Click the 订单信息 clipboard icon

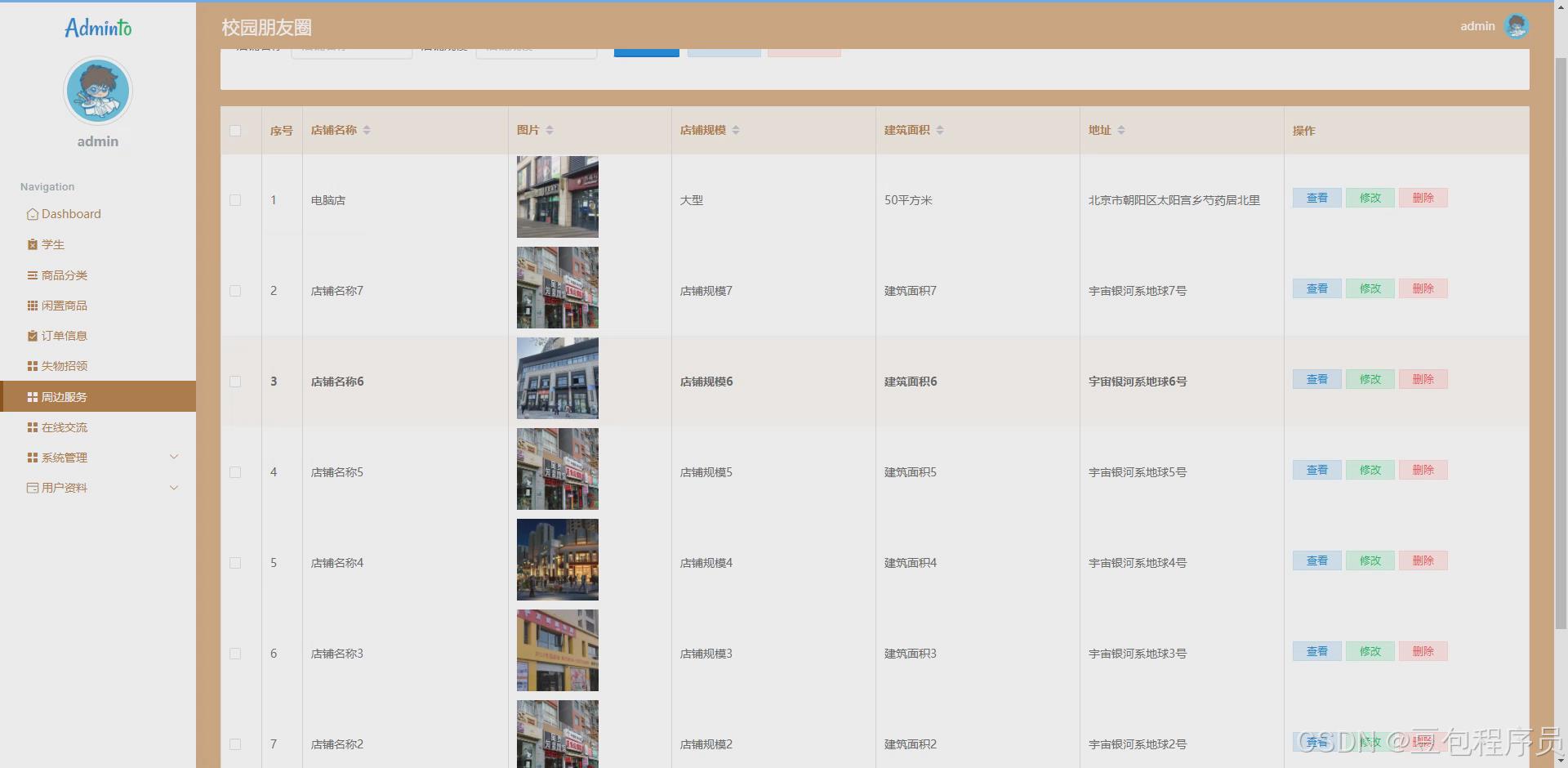pyautogui.click(x=33, y=336)
